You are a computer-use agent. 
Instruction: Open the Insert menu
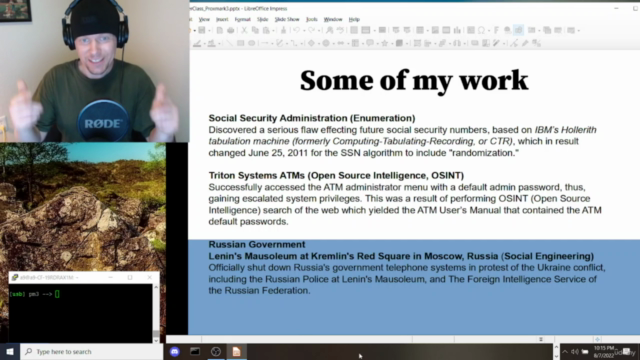(x=222, y=19)
